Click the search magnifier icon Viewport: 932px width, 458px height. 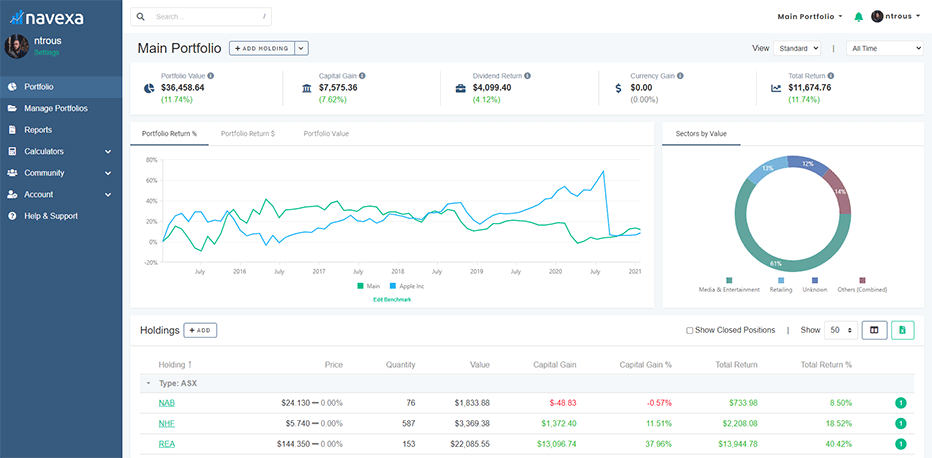tap(142, 17)
